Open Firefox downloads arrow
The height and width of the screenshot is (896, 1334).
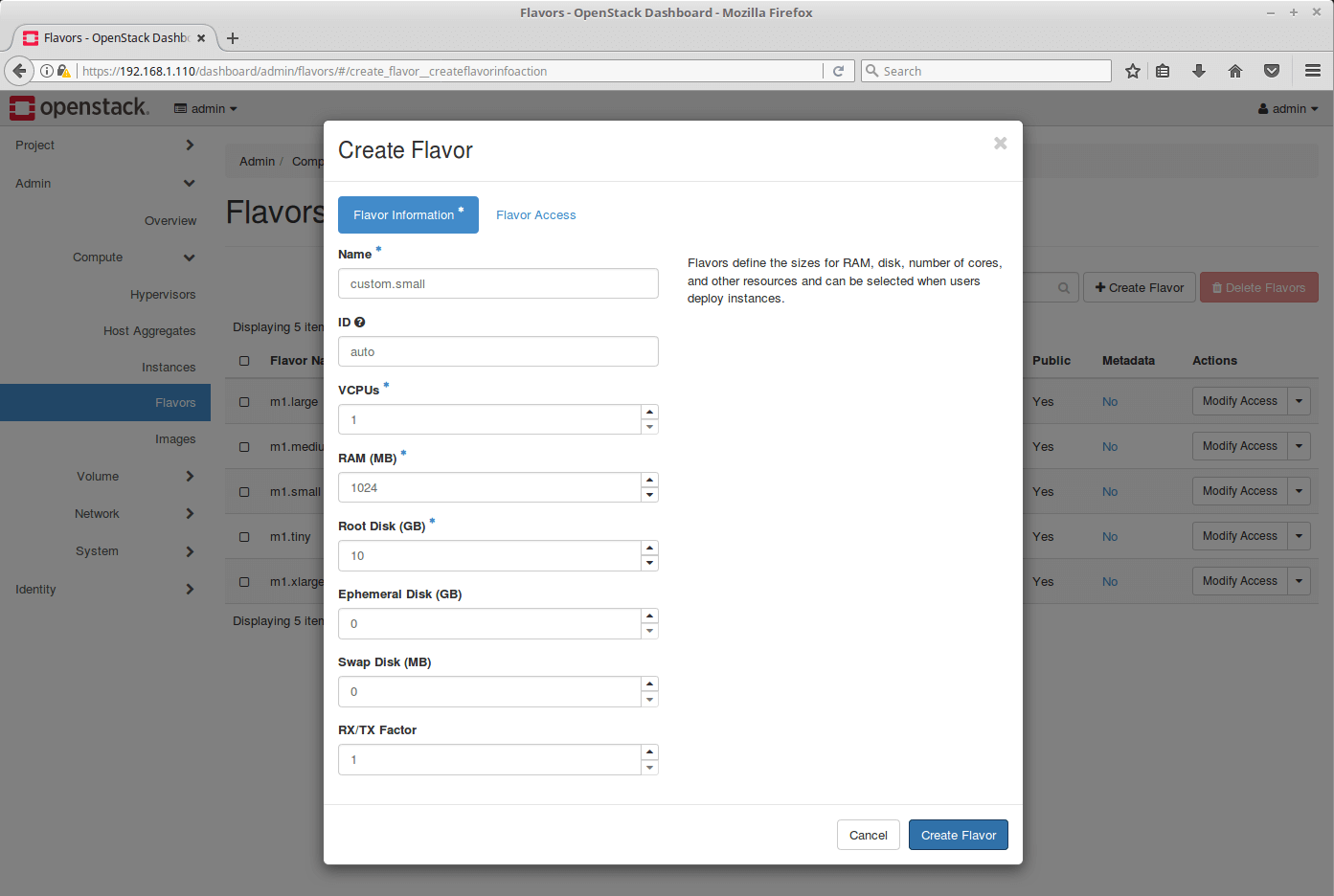coord(1198,71)
